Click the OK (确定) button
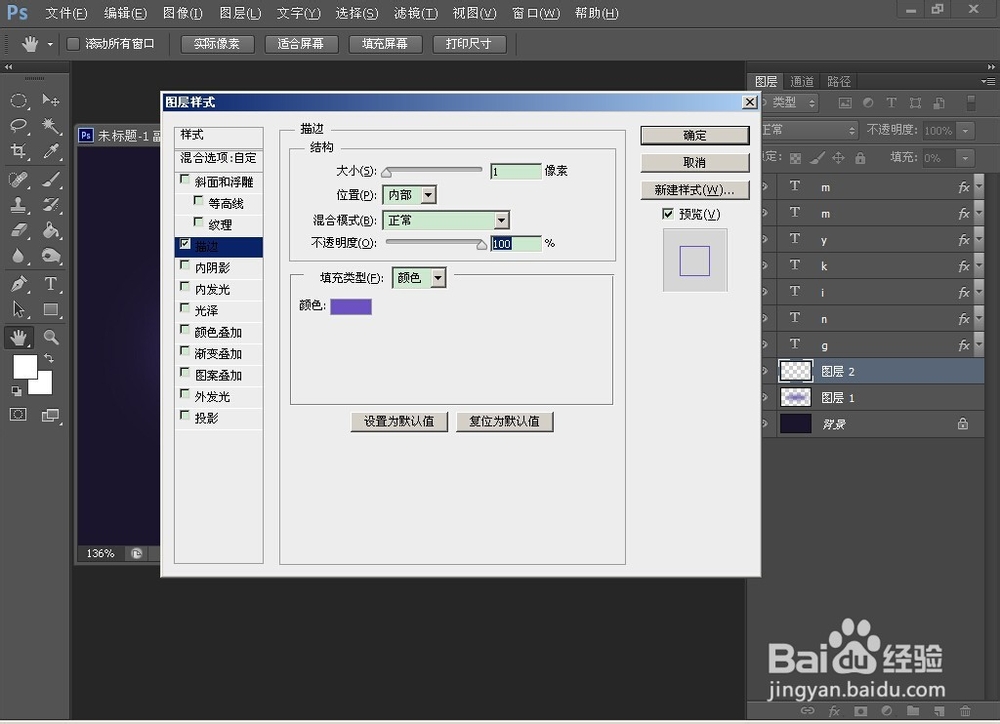Viewport: 1000px width, 724px height. (695, 135)
